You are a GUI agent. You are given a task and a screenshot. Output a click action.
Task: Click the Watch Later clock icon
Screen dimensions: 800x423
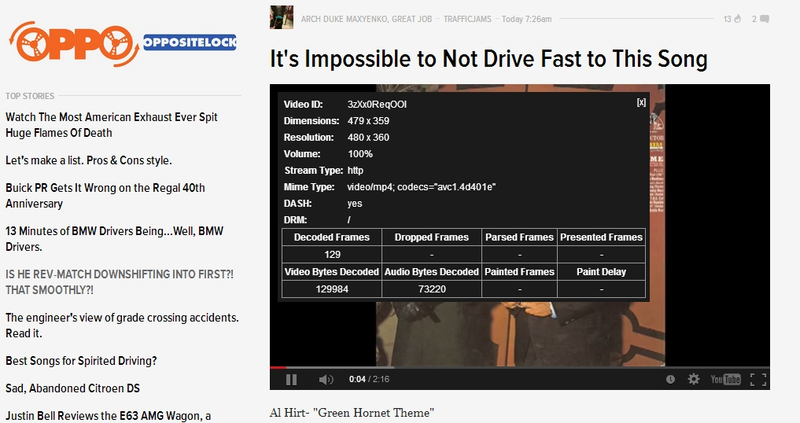670,379
